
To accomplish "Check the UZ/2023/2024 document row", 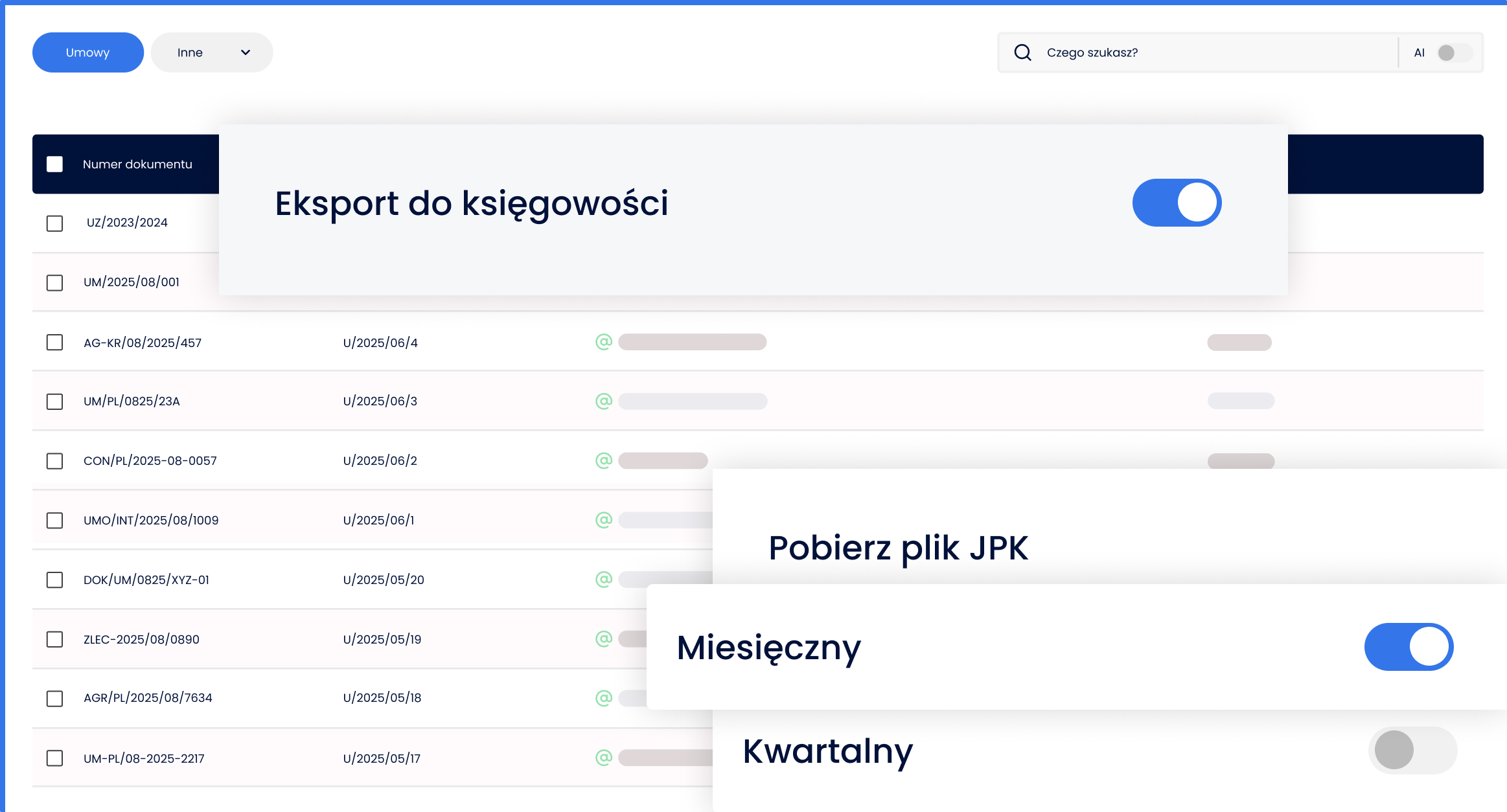I will pyautogui.click(x=55, y=223).
